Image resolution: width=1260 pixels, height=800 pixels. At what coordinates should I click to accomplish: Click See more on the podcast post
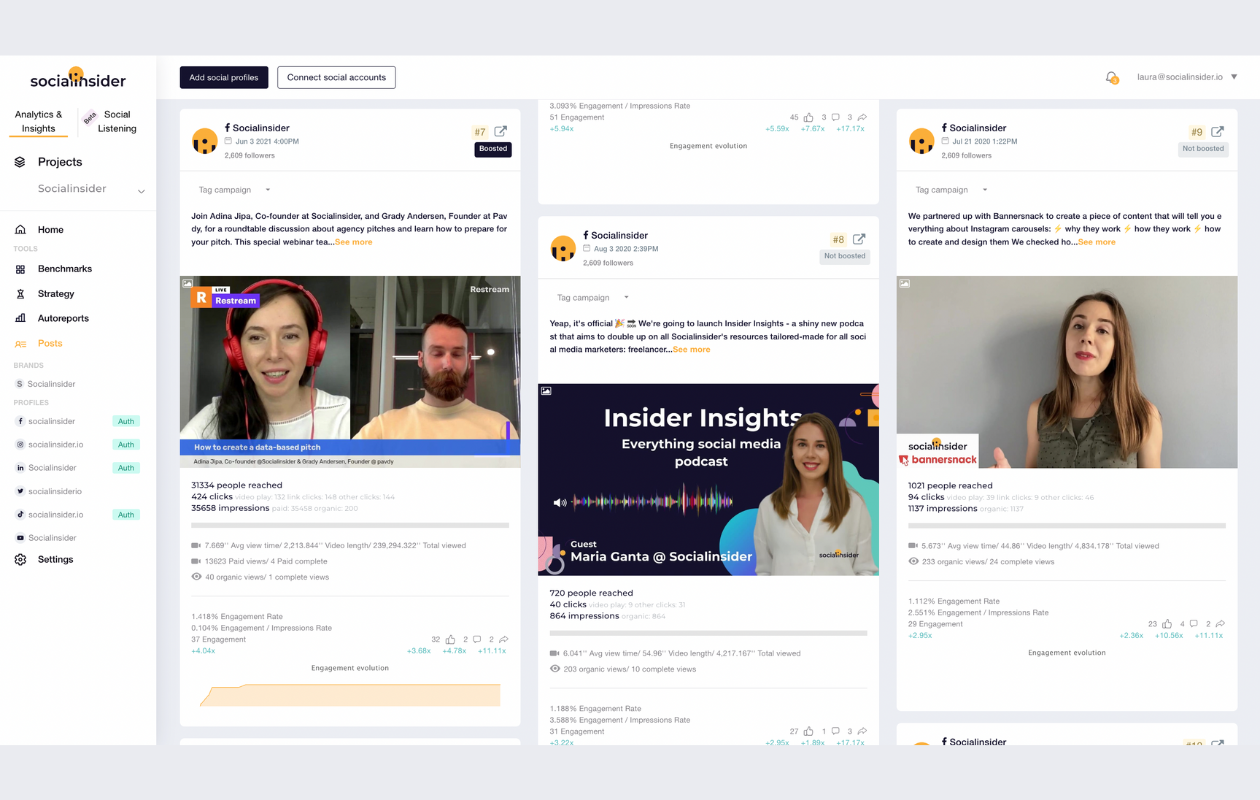[x=692, y=350]
